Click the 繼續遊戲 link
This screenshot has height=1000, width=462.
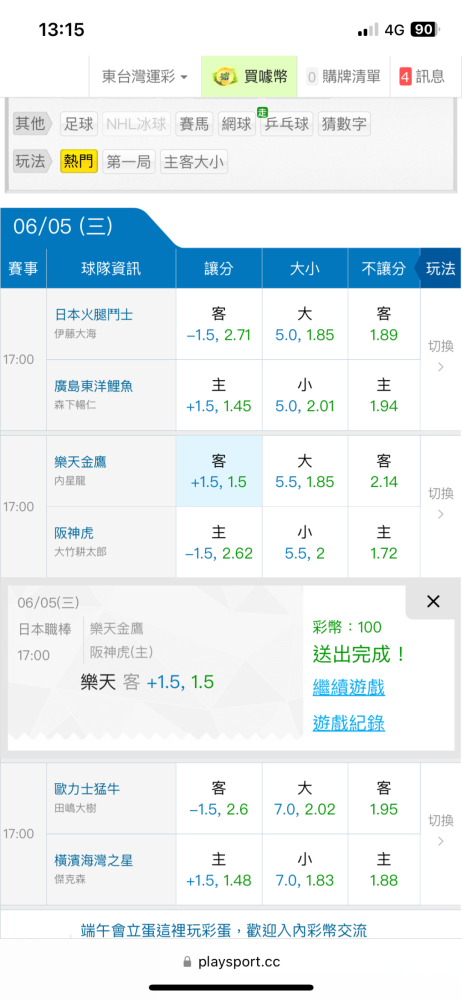click(348, 688)
